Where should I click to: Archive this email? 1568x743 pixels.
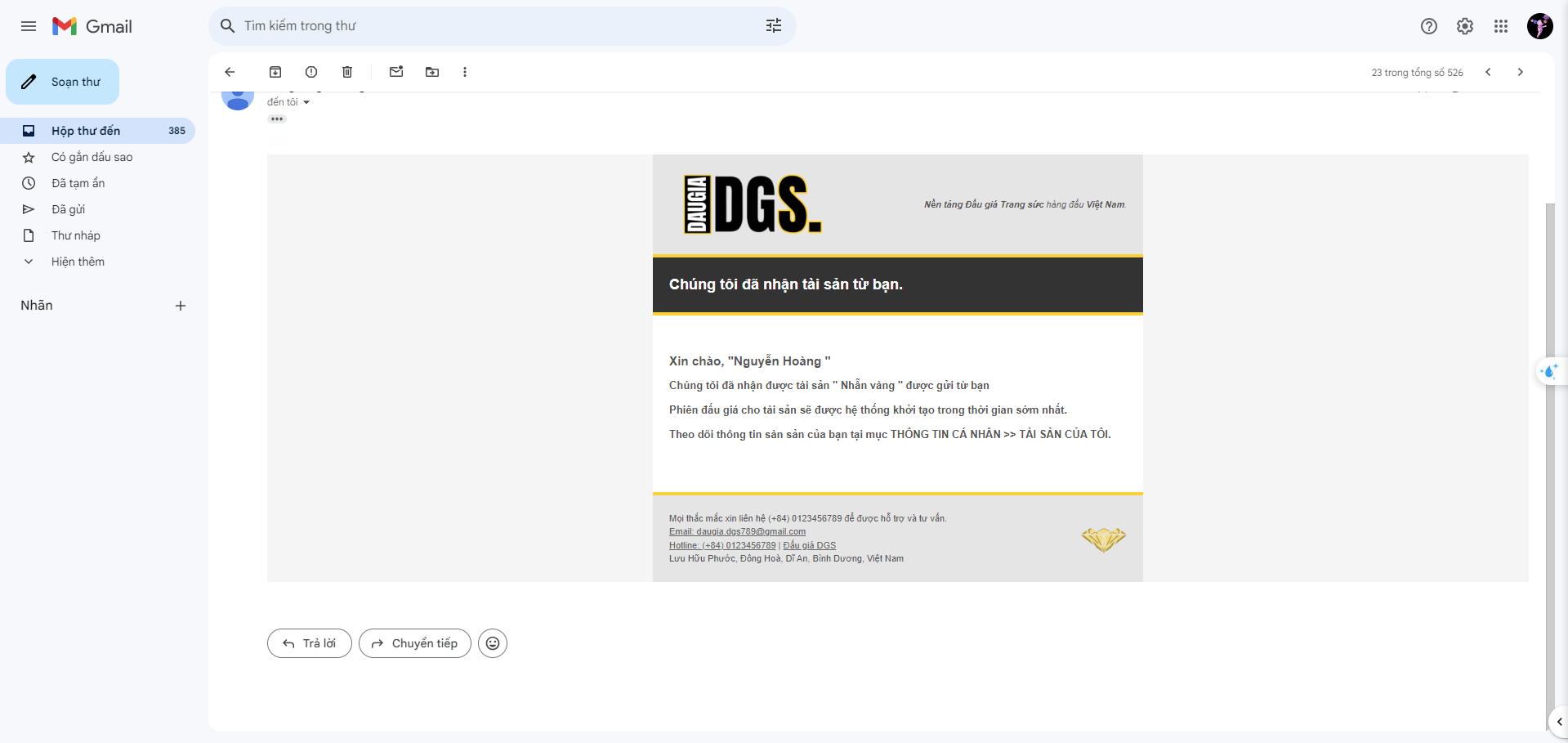pyautogui.click(x=275, y=72)
